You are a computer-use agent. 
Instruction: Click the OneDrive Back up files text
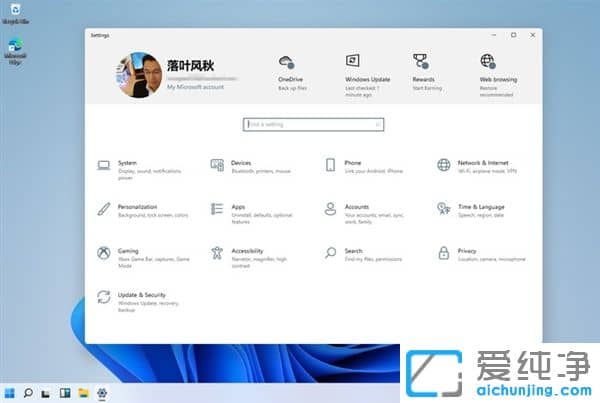coord(292,88)
